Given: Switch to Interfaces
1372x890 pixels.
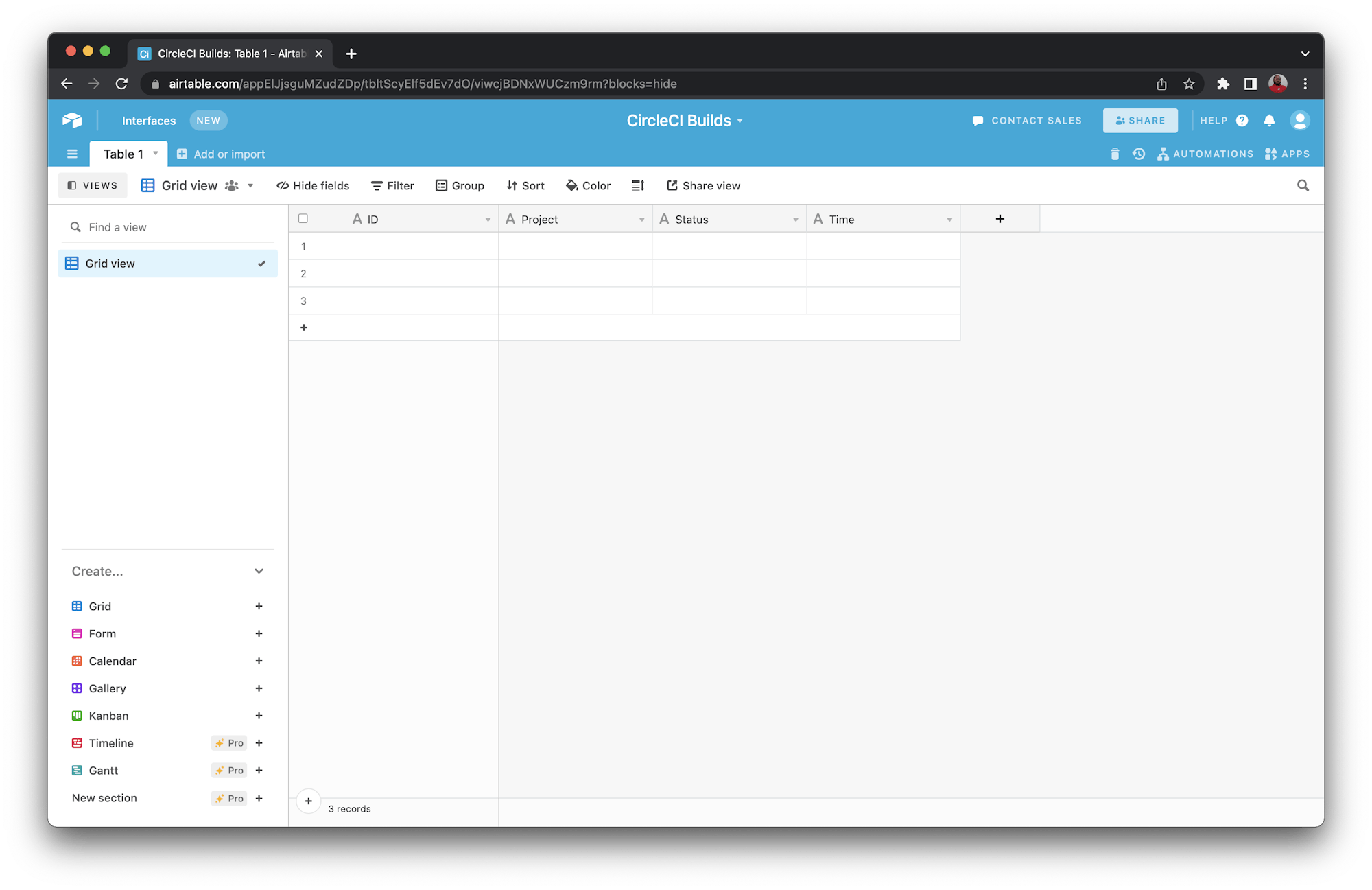Looking at the screenshot, I should click(148, 120).
